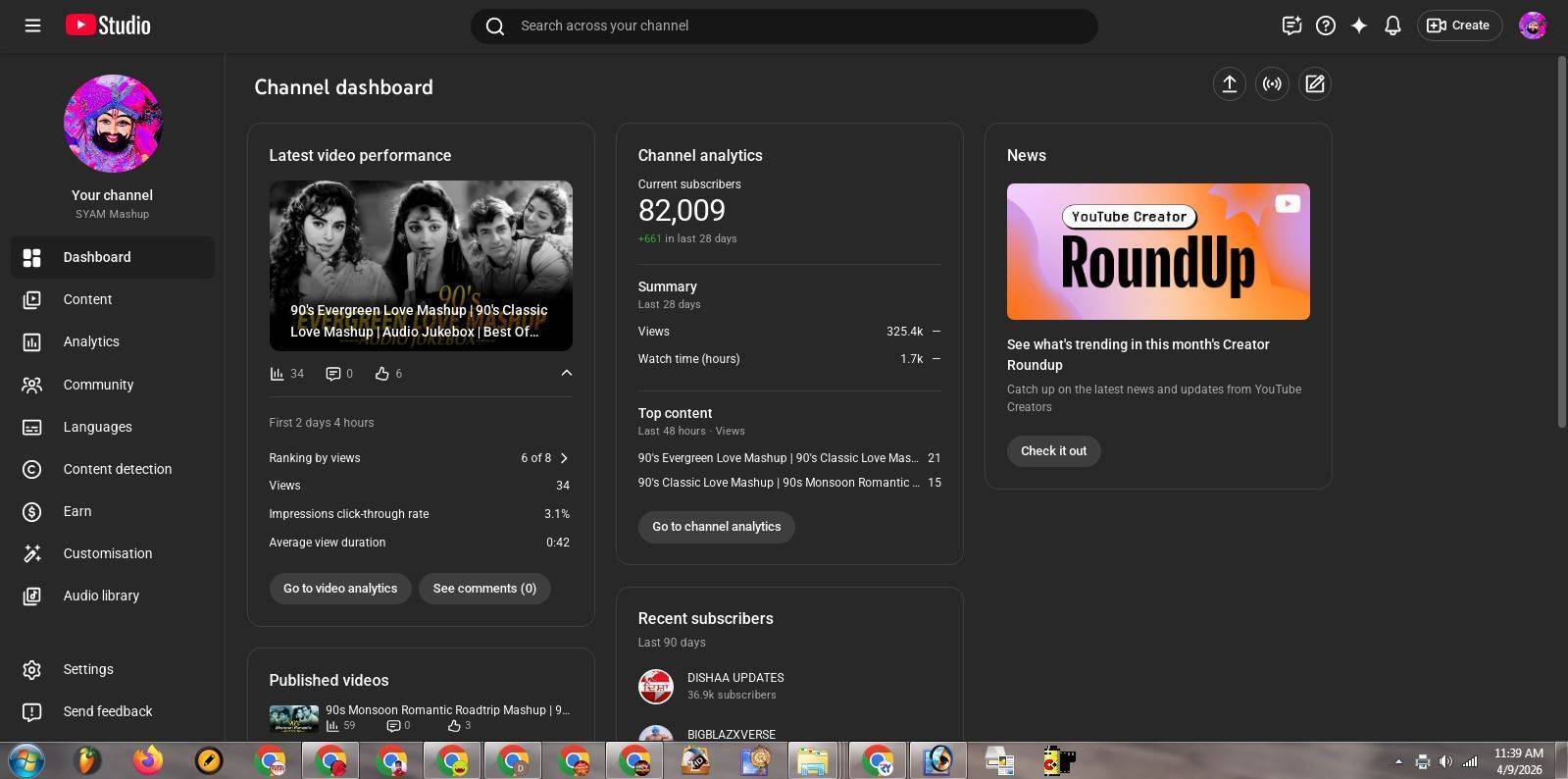Select Content in the left sidebar
1568x779 pixels.
87,299
